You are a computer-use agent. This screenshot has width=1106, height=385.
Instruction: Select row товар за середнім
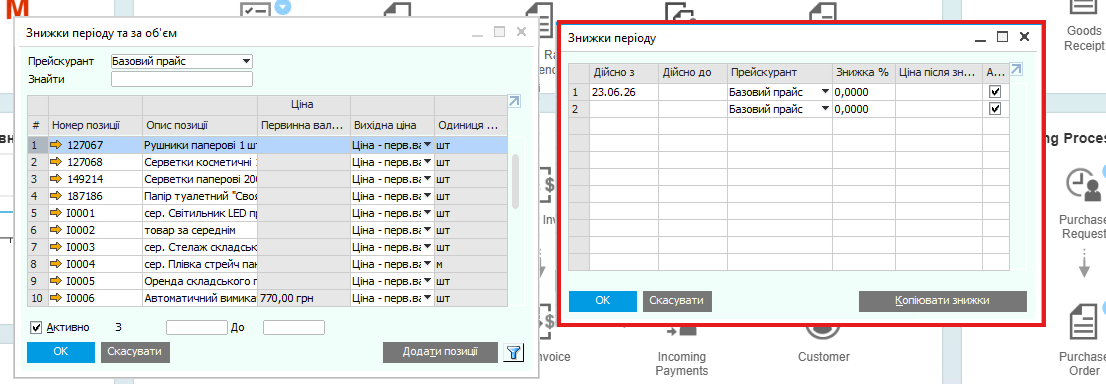[200, 230]
